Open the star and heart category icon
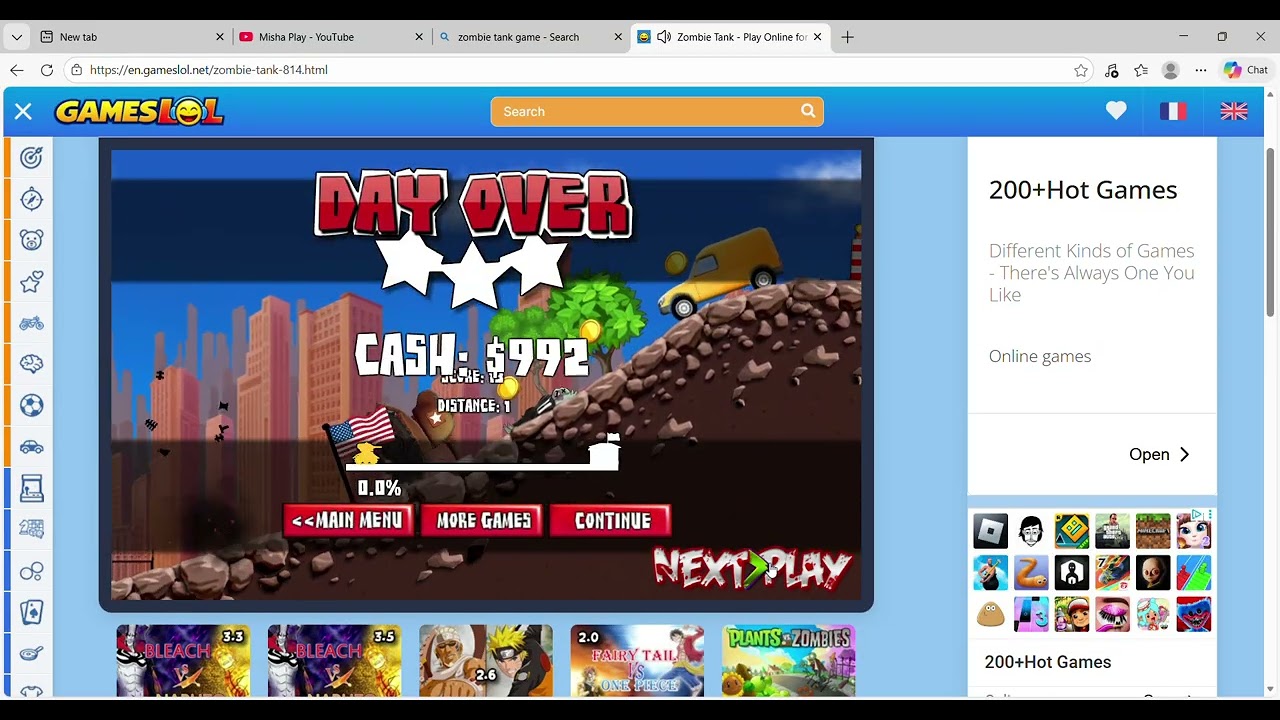 31,282
